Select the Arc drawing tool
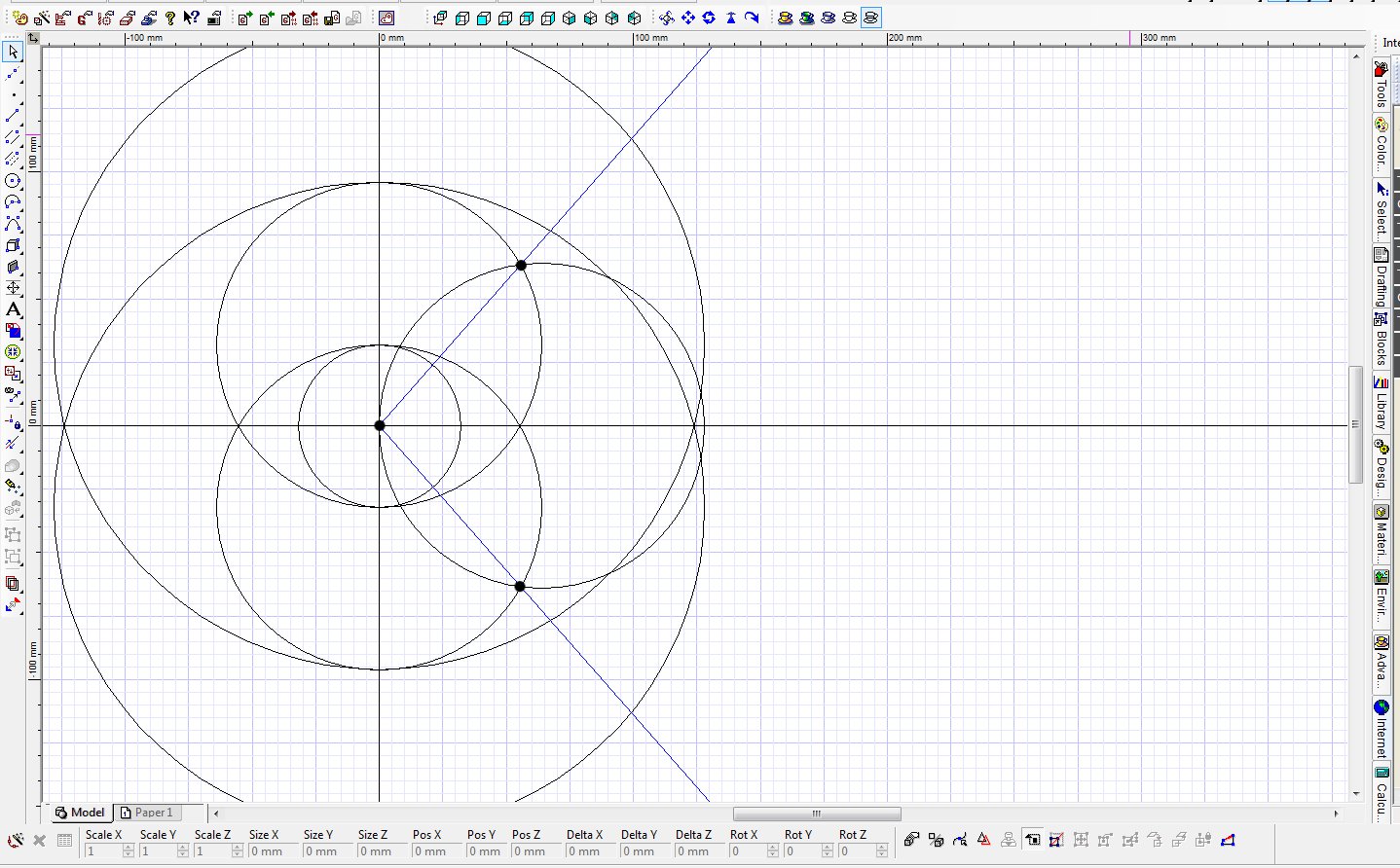The width and height of the screenshot is (1400, 868). point(13,202)
